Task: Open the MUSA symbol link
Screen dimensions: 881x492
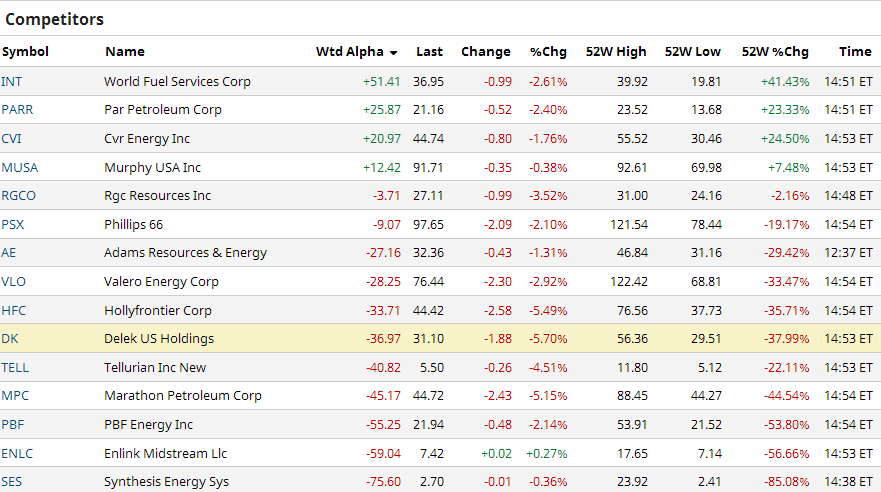Action: point(20,167)
